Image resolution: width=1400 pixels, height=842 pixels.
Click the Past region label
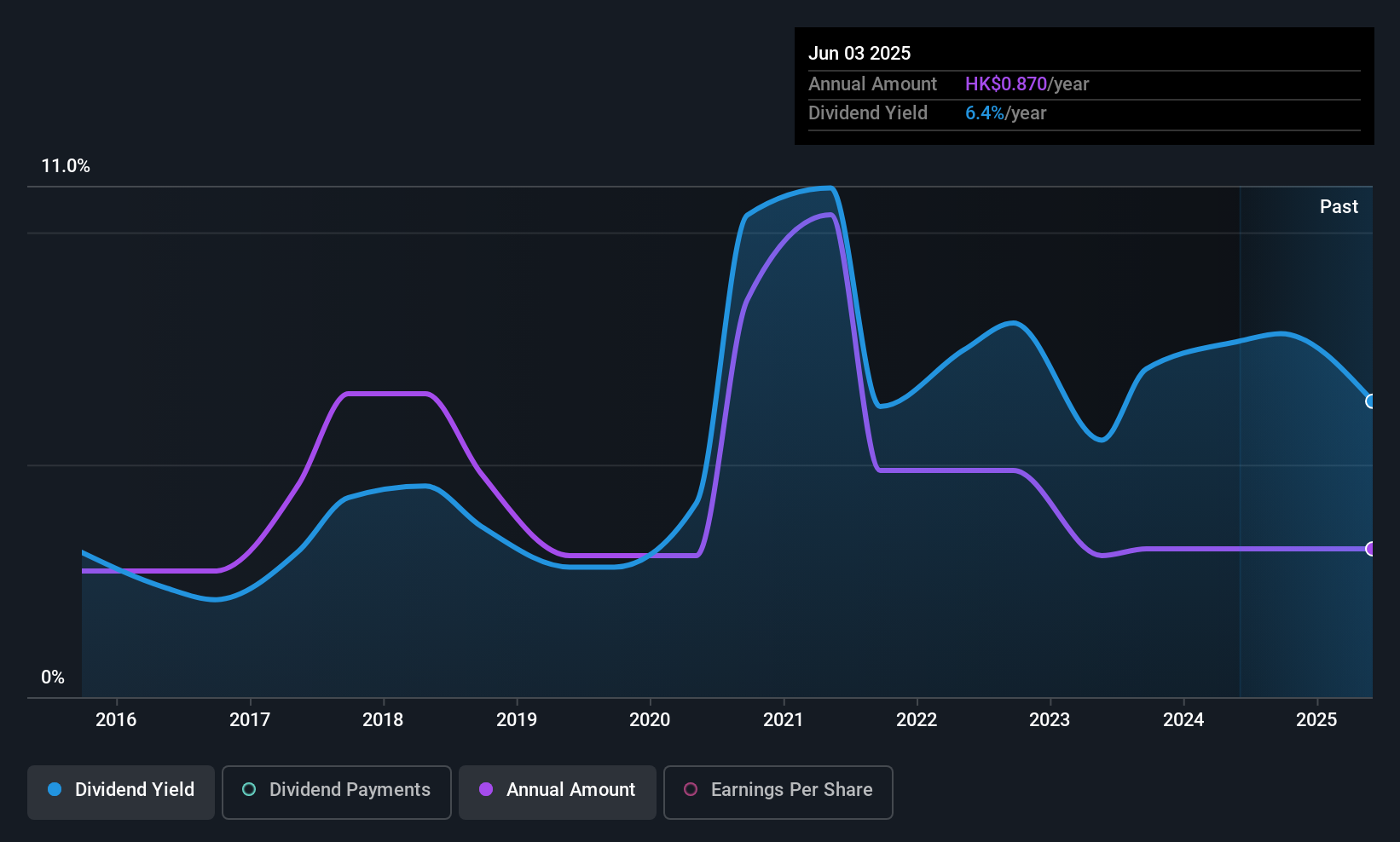[x=1339, y=207]
